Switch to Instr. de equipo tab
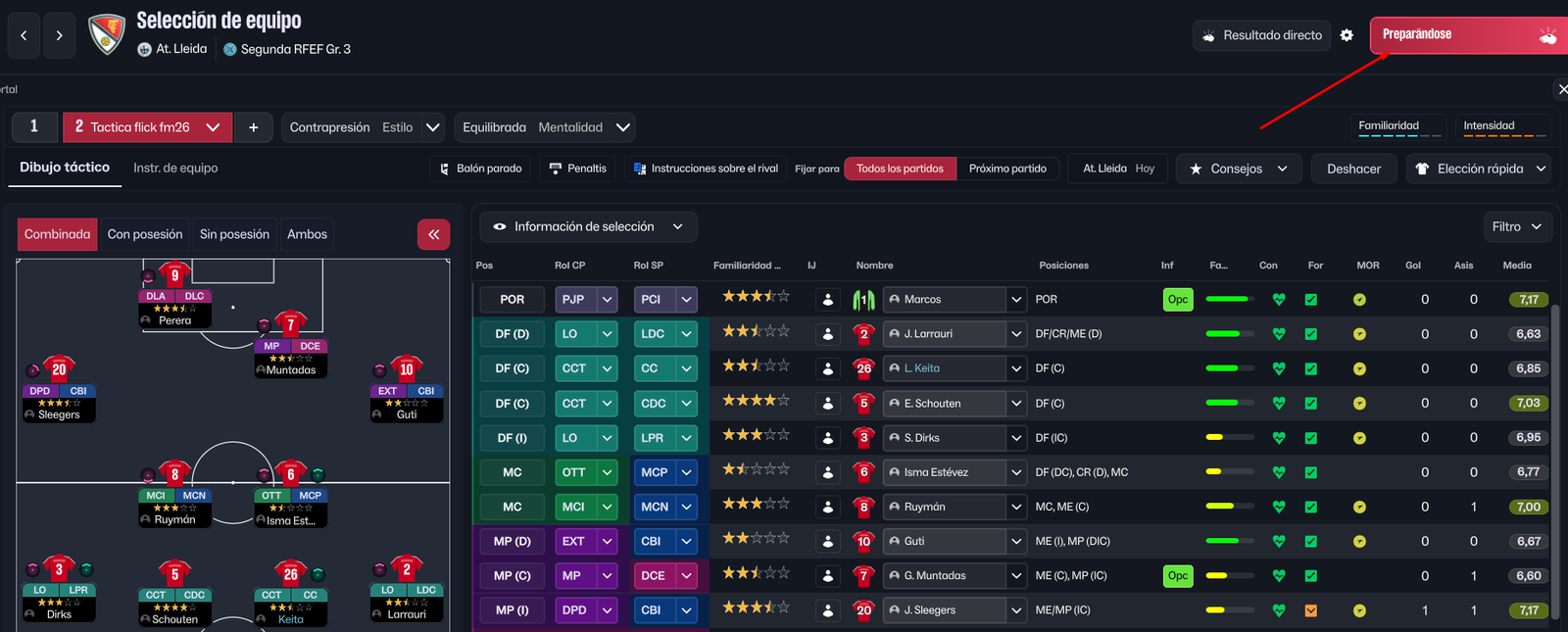 pos(175,168)
